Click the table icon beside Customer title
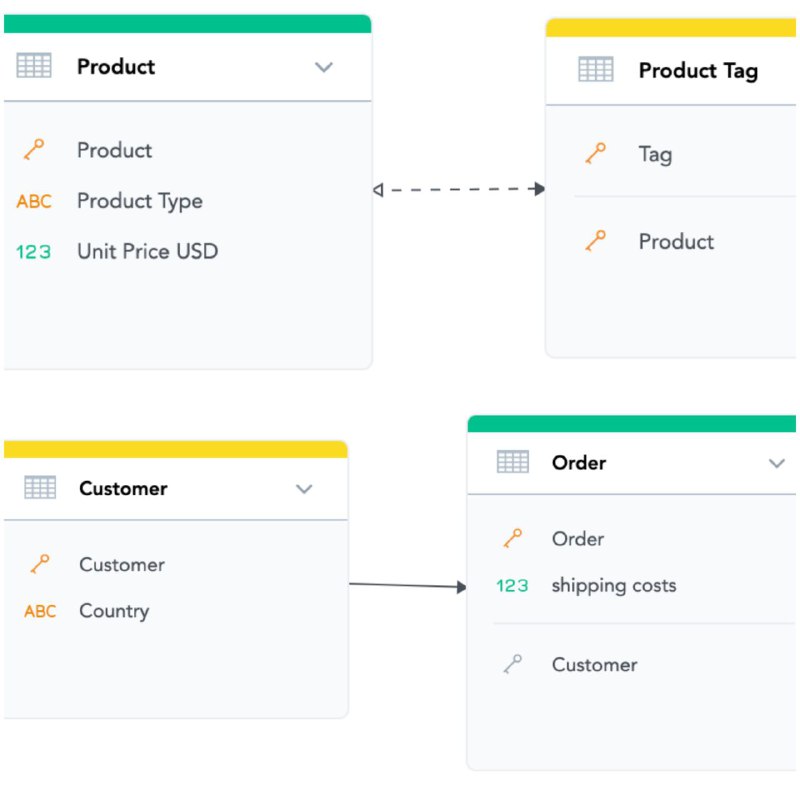800x800 pixels. pyautogui.click(x=40, y=487)
